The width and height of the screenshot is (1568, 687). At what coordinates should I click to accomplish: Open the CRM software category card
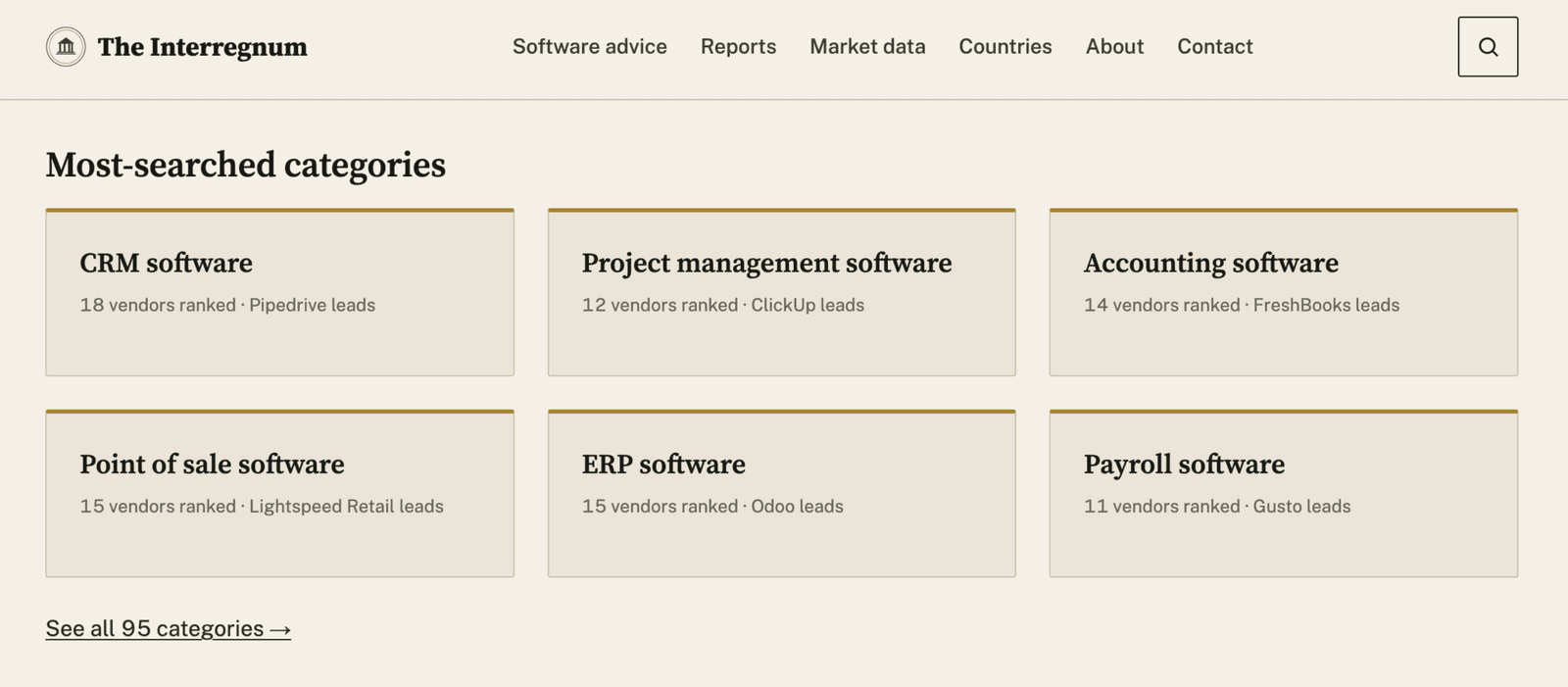(x=280, y=292)
